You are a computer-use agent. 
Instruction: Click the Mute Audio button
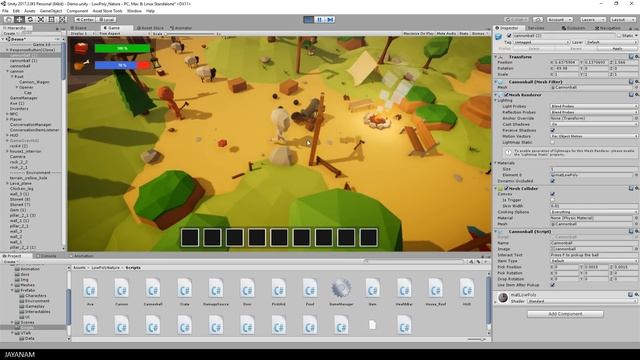click(446, 33)
